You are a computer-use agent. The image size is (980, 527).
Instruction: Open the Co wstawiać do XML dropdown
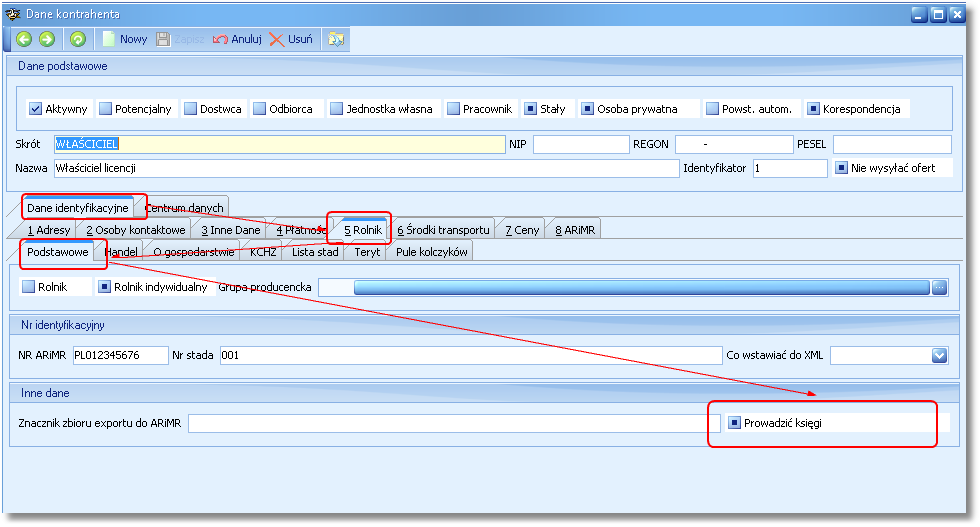(x=939, y=355)
